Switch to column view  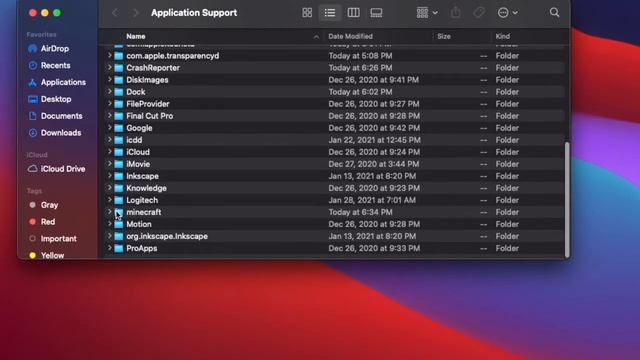[x=353, y=13]
